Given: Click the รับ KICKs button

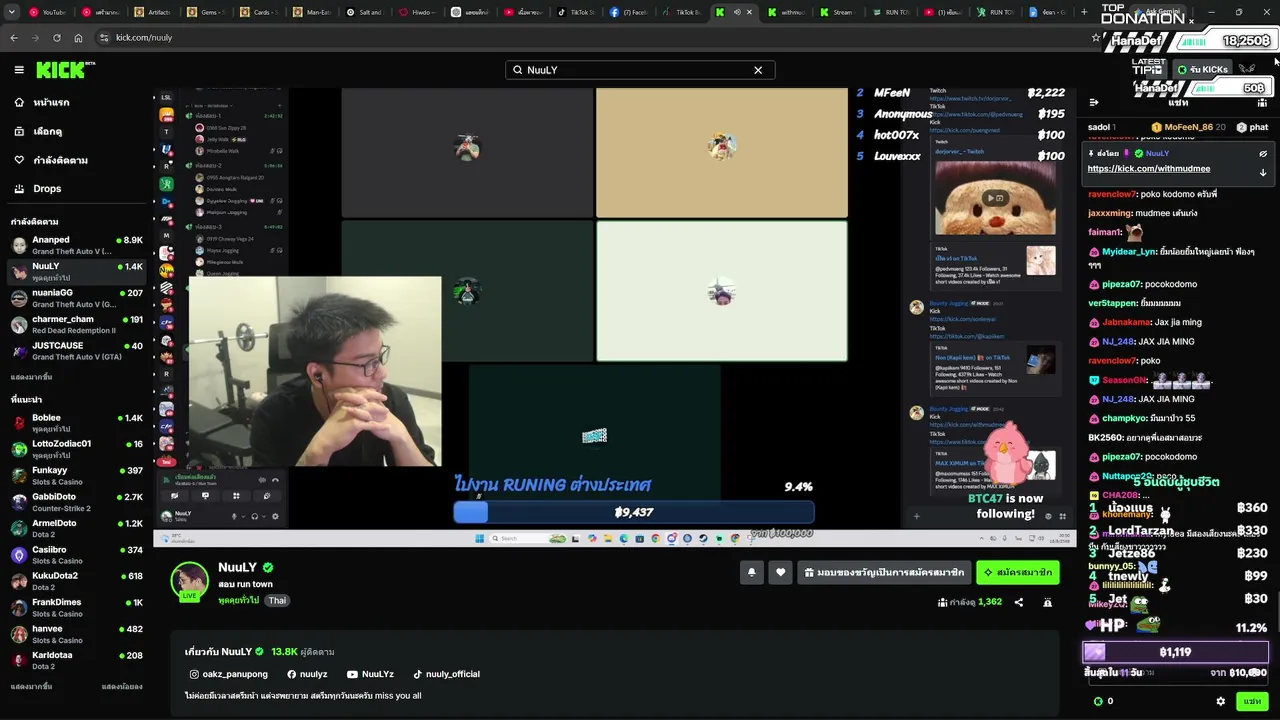Looking at the screenshot, I should point(1203,69).
